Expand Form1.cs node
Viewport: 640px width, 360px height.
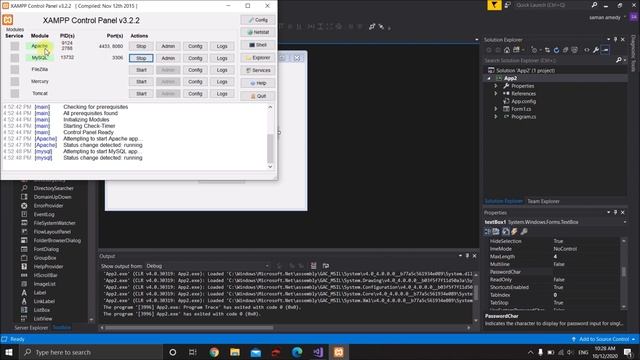(x=496, y=109)
